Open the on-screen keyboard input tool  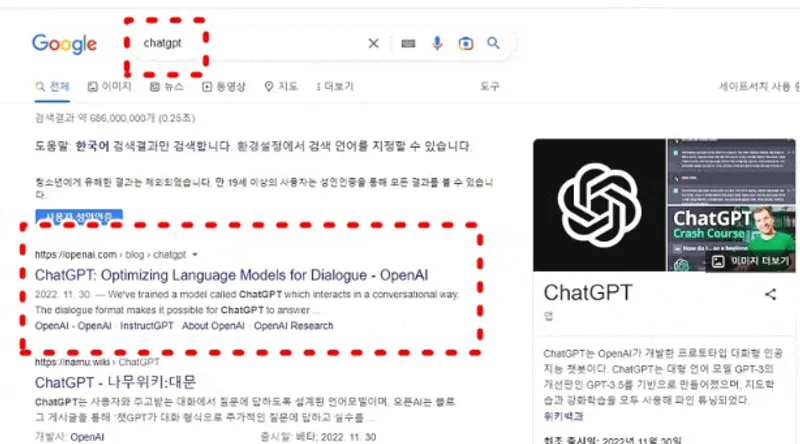(408, 44)
